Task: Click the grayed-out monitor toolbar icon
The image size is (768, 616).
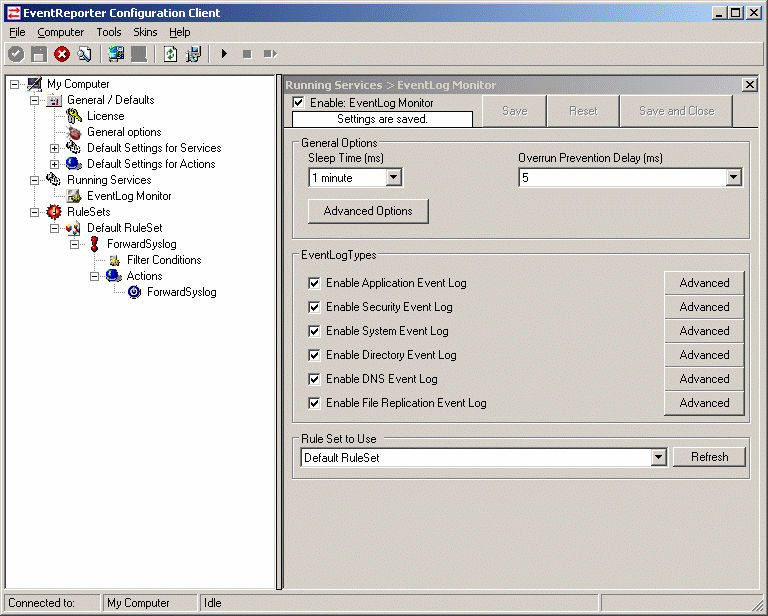Action: 139,54
